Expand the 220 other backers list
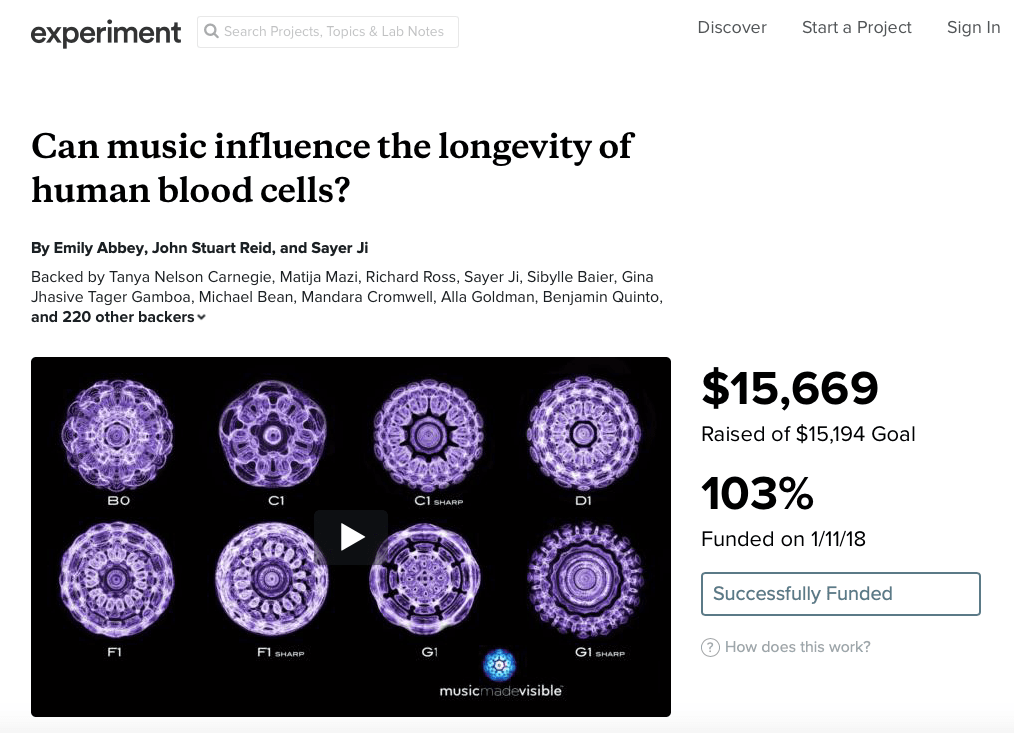The width and height of the screenshot is (1014, 733). tap(118, 317)
